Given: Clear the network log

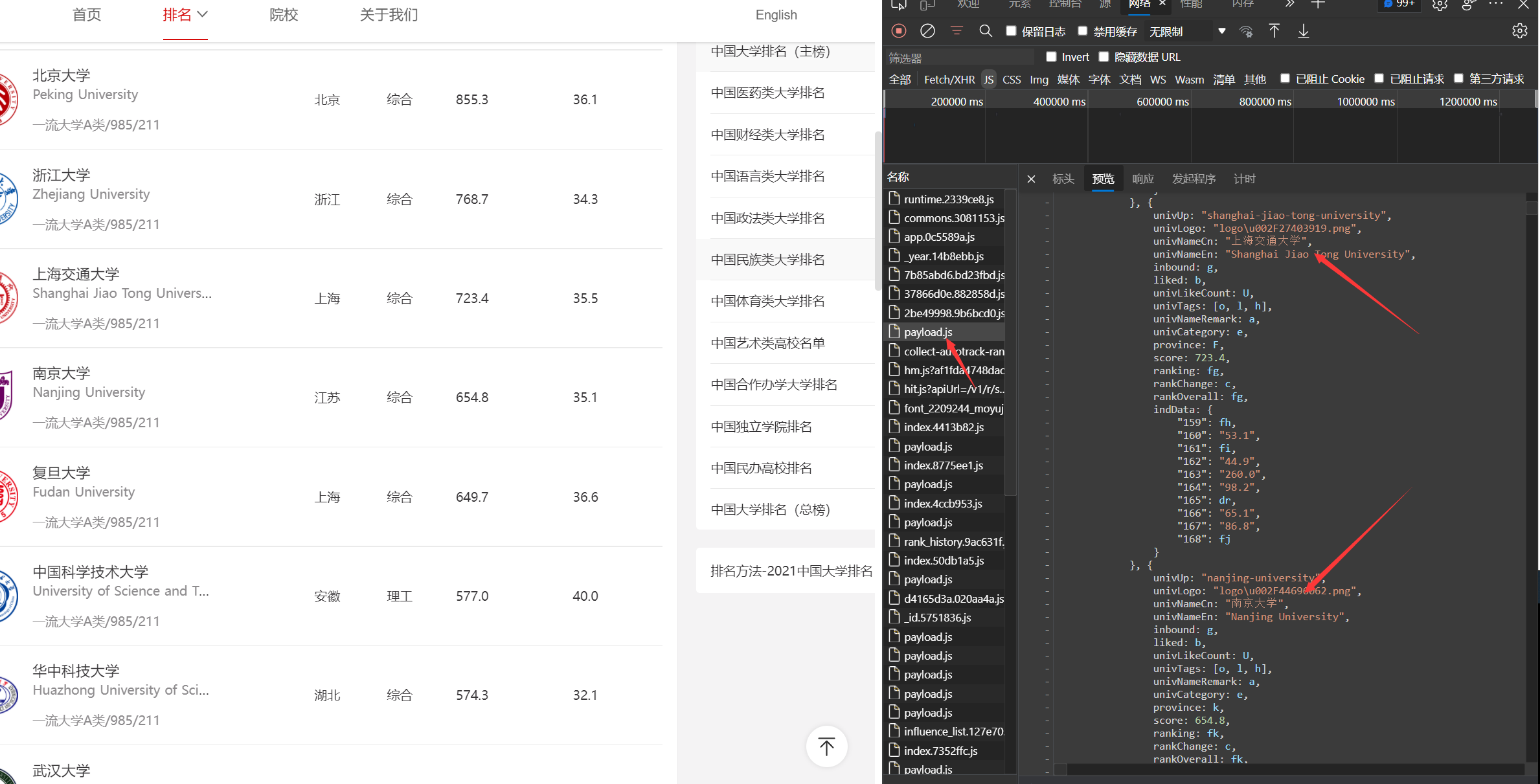Looking at the screenshot, I should click(927, 31).
